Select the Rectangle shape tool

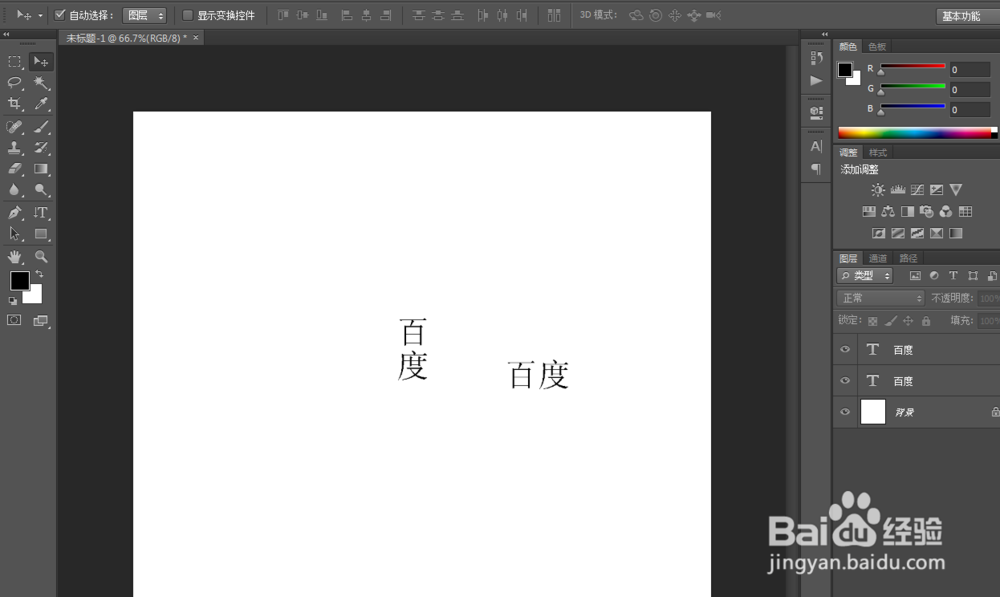coord(41,234)
